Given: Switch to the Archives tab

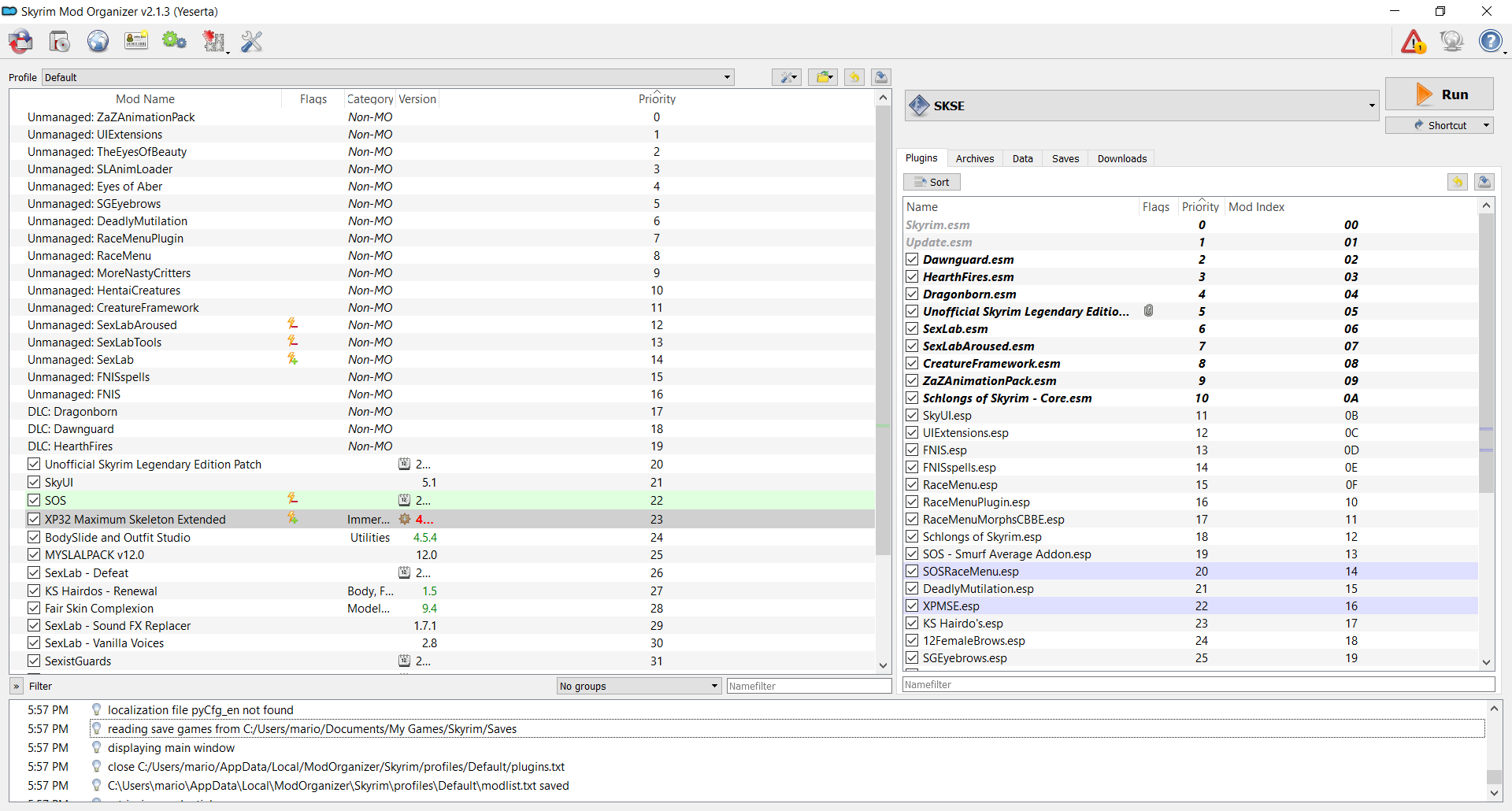Looking at the screenshot, I should click(x=975, y=158).
